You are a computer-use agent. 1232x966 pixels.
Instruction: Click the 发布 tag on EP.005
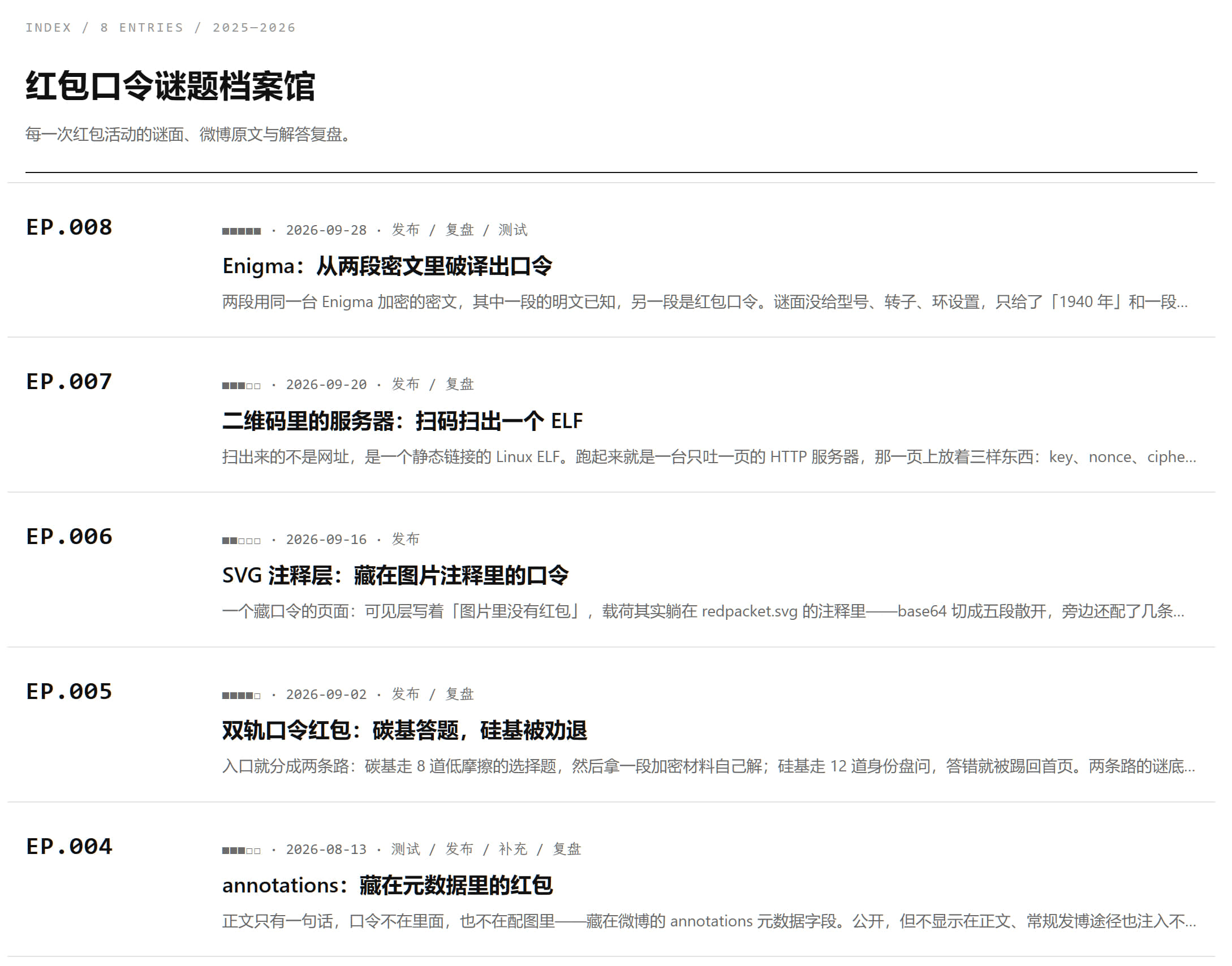click(406, 695)
